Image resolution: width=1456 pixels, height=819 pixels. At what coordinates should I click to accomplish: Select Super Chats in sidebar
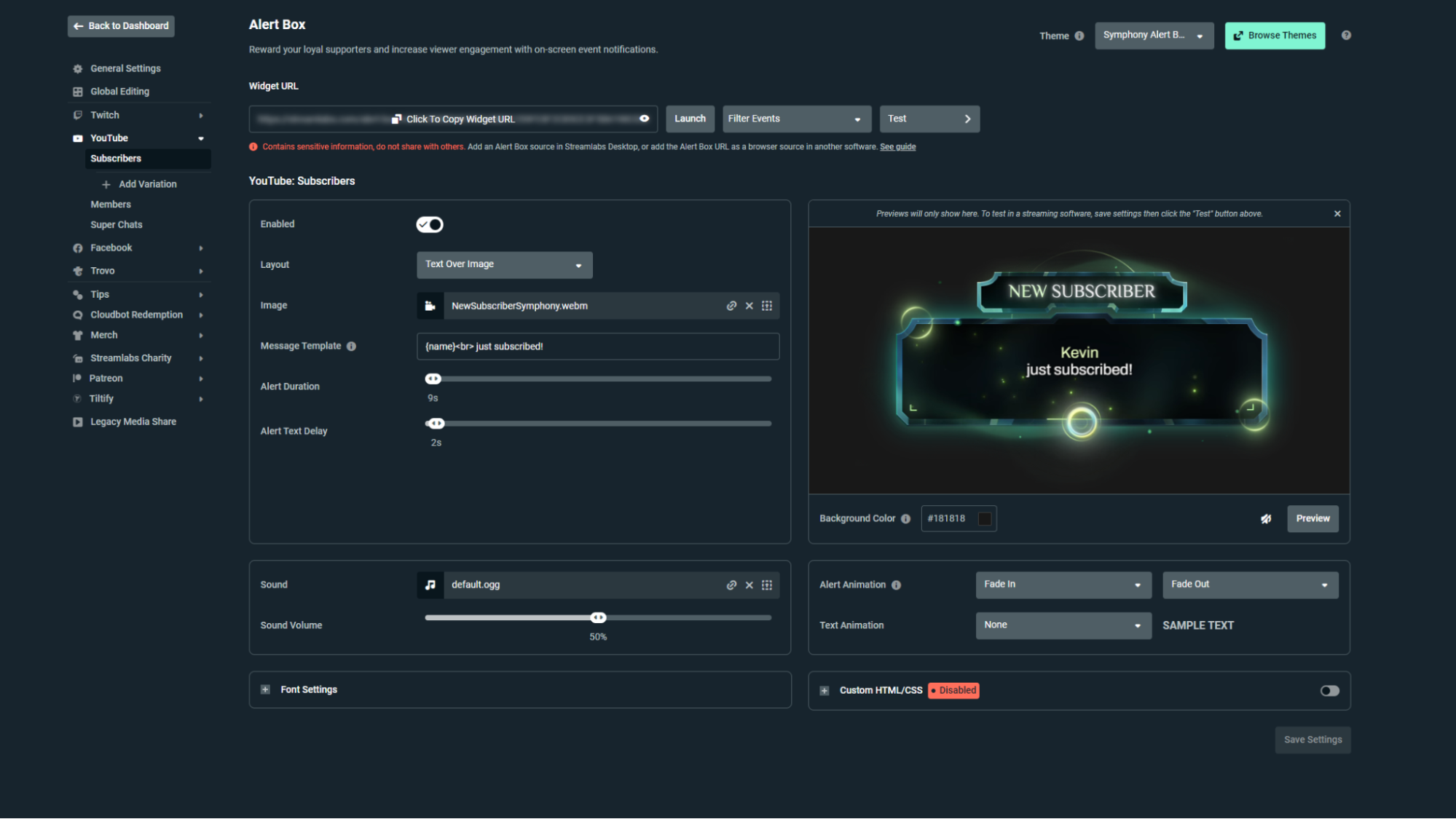pos(117,225)
